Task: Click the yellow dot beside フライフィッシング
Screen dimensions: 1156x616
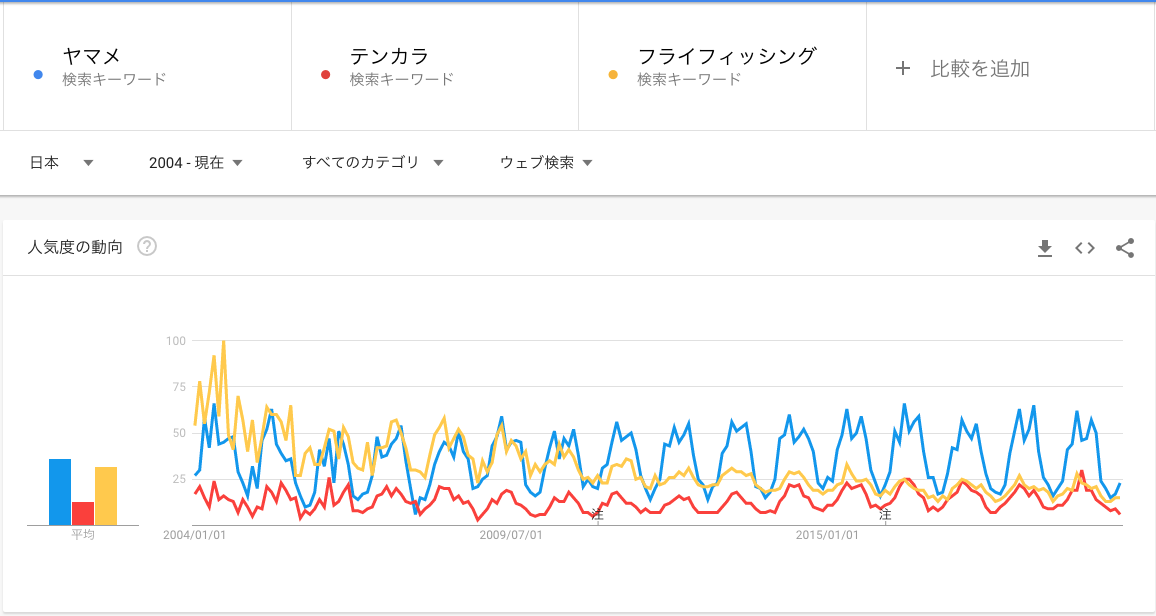Action: coord(613,74)
